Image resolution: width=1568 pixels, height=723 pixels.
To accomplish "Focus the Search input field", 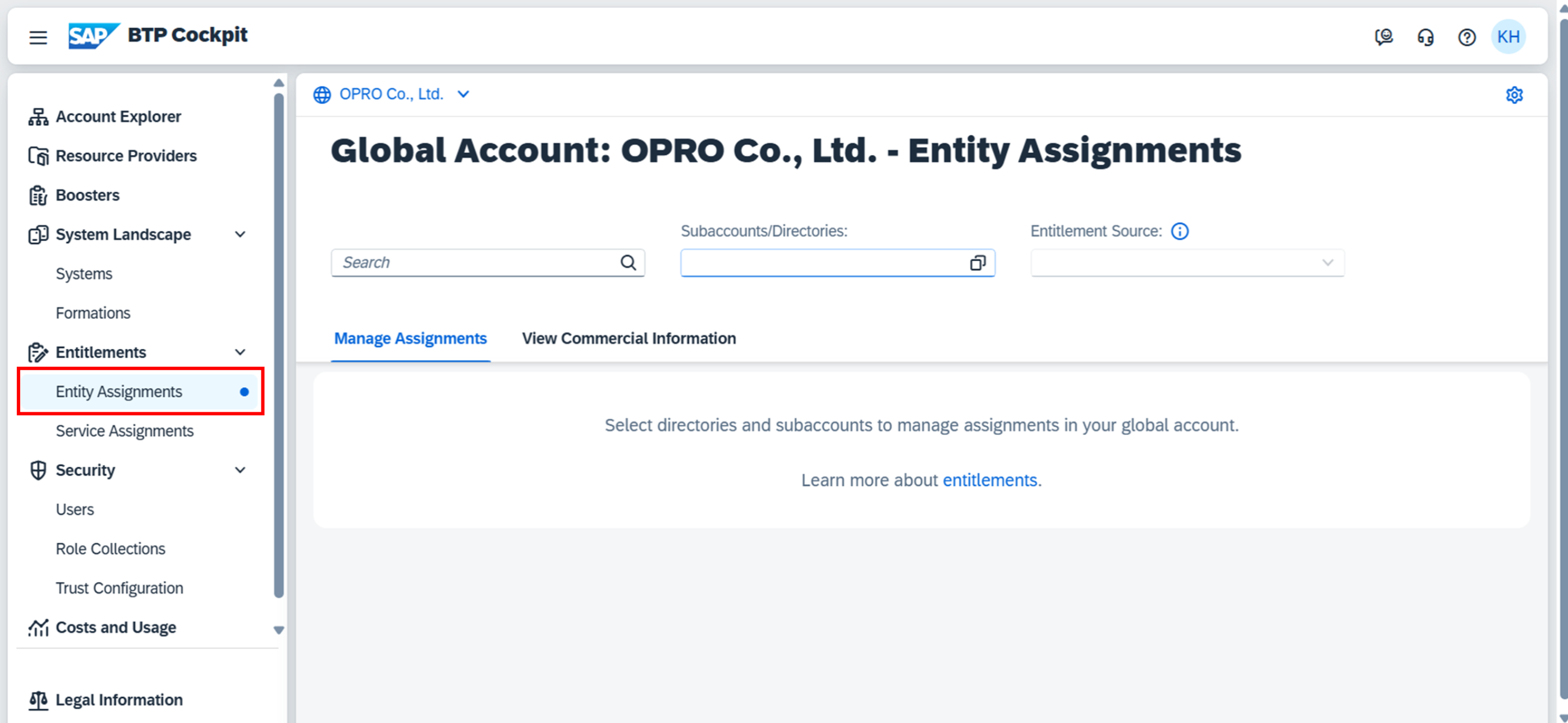I will coord(475,263).
